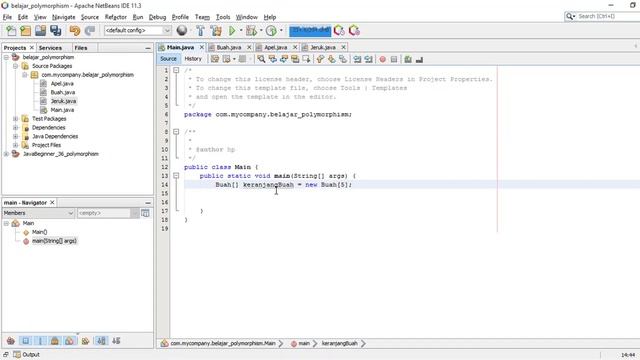Click the New Project toolbar icon
Viewport: 640px width, 360px height.
[26, 31]
